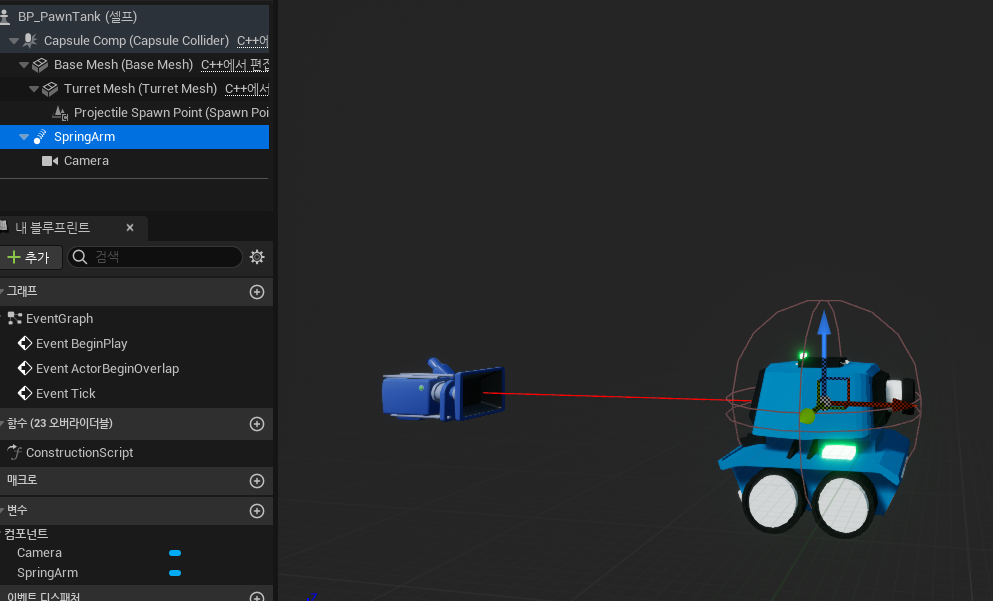Click the 매크로 section header
Screen dimensions: 993x601
coord(136,480)
